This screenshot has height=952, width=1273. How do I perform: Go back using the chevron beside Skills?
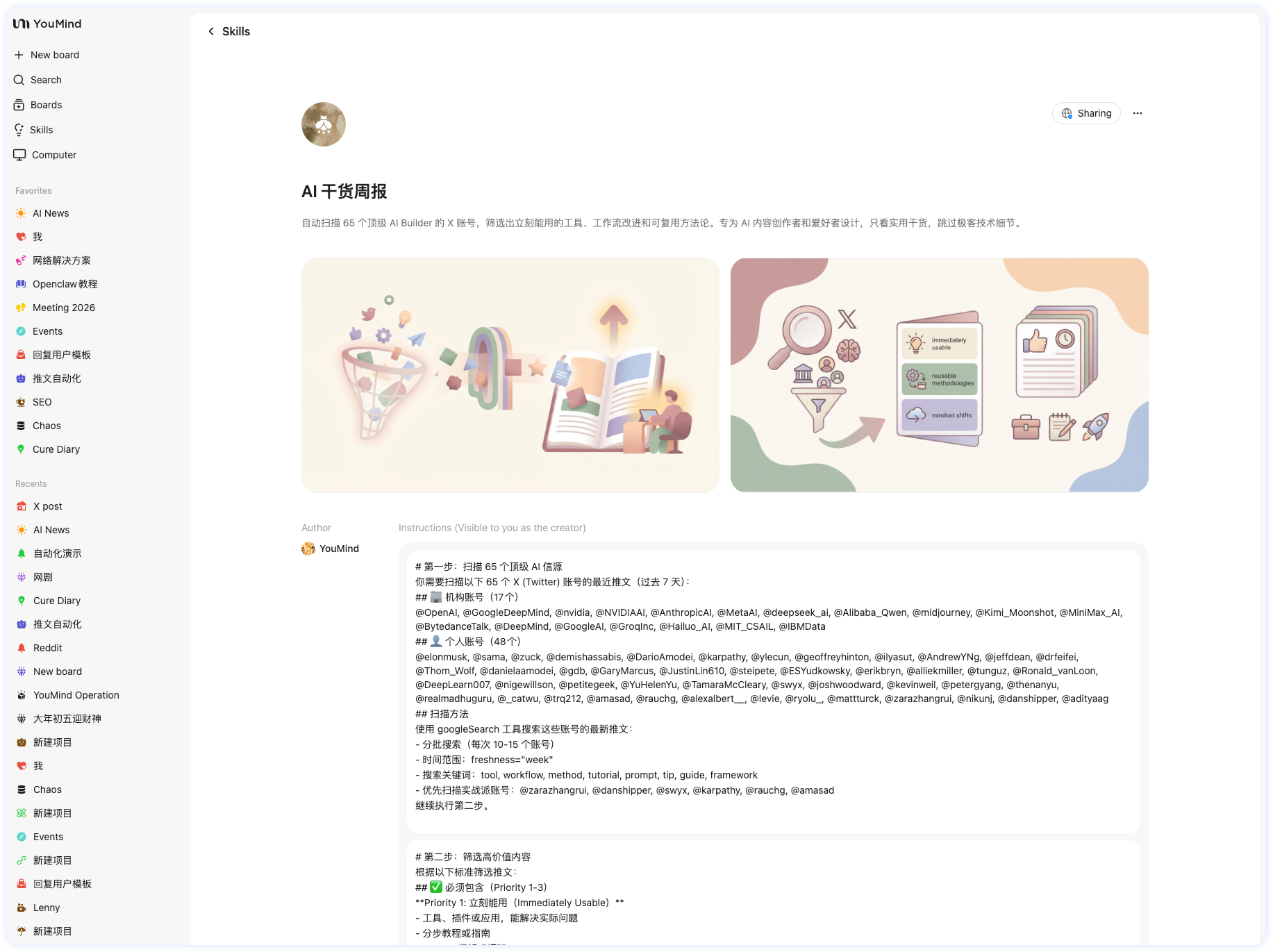pos(211,31)
